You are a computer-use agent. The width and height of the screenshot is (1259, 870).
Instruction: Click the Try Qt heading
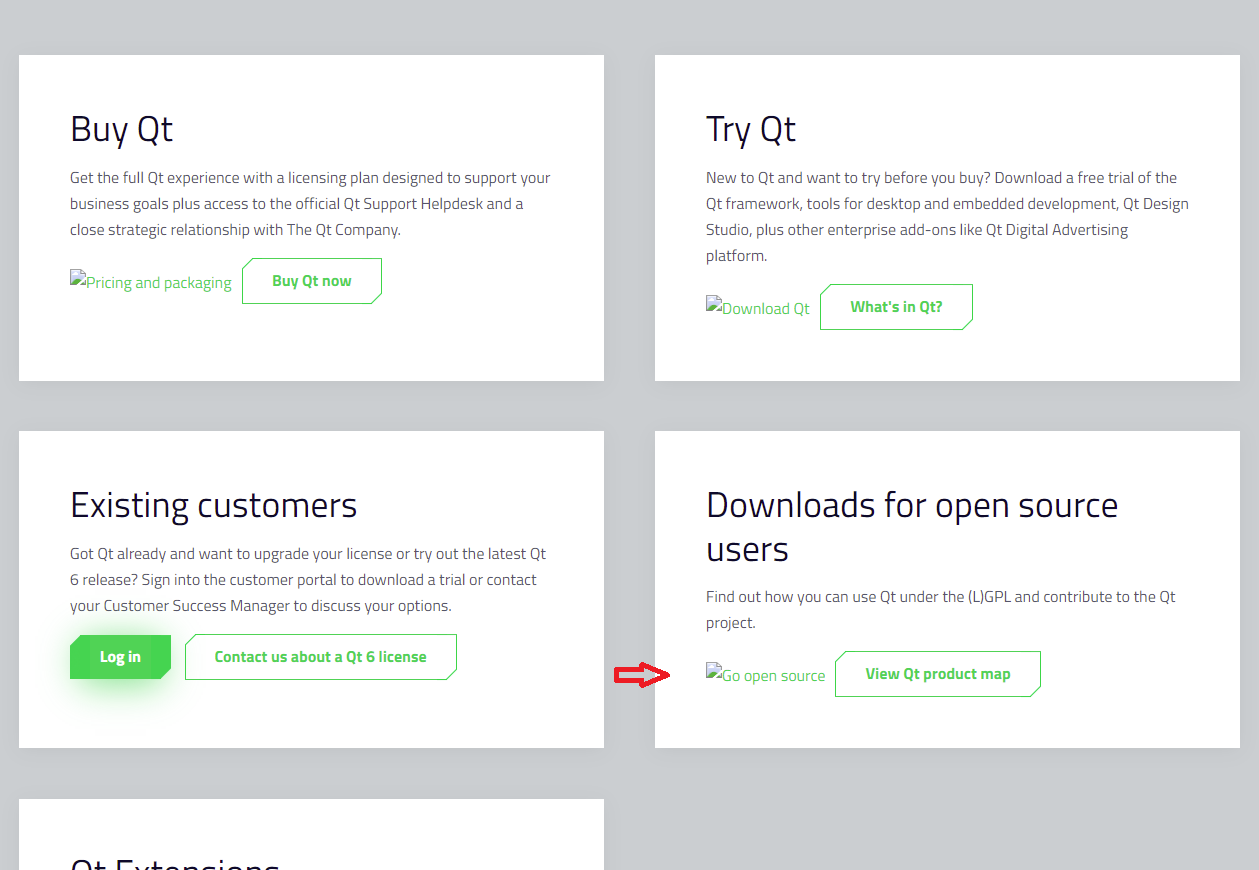(751, 129)
